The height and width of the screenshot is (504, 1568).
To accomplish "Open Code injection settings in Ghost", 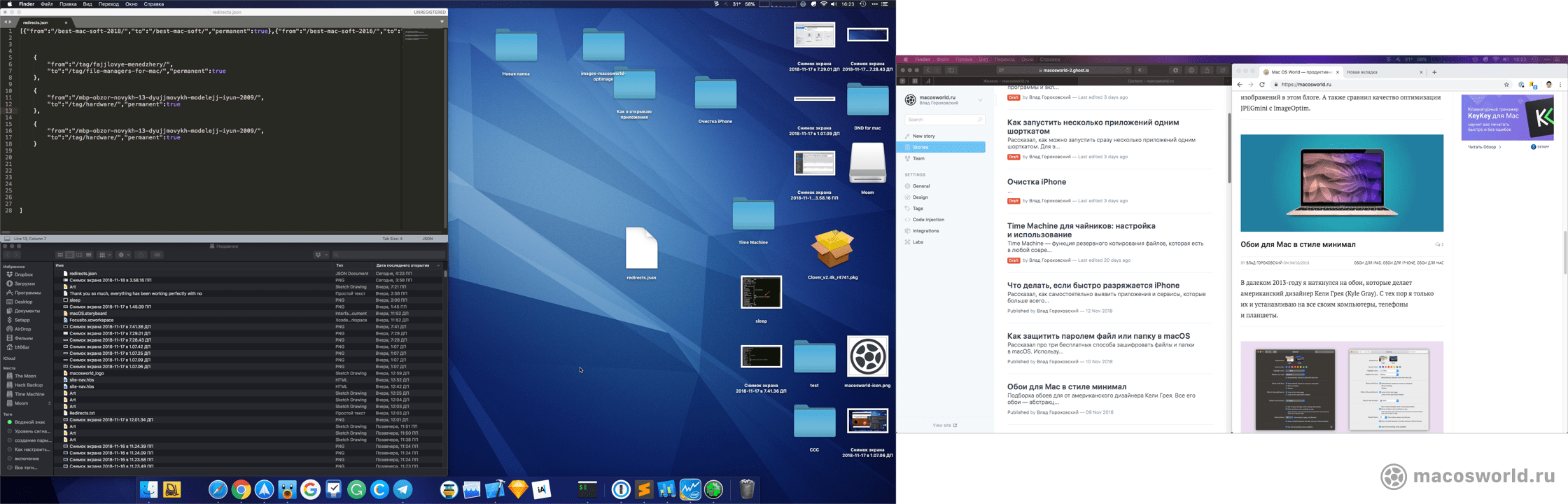I will click(x=928, y=220).
